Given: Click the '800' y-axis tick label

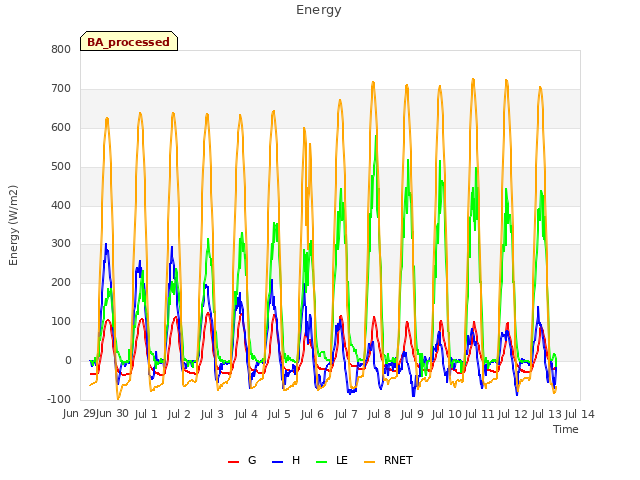Looking at the screenshot, I should 61,49.
